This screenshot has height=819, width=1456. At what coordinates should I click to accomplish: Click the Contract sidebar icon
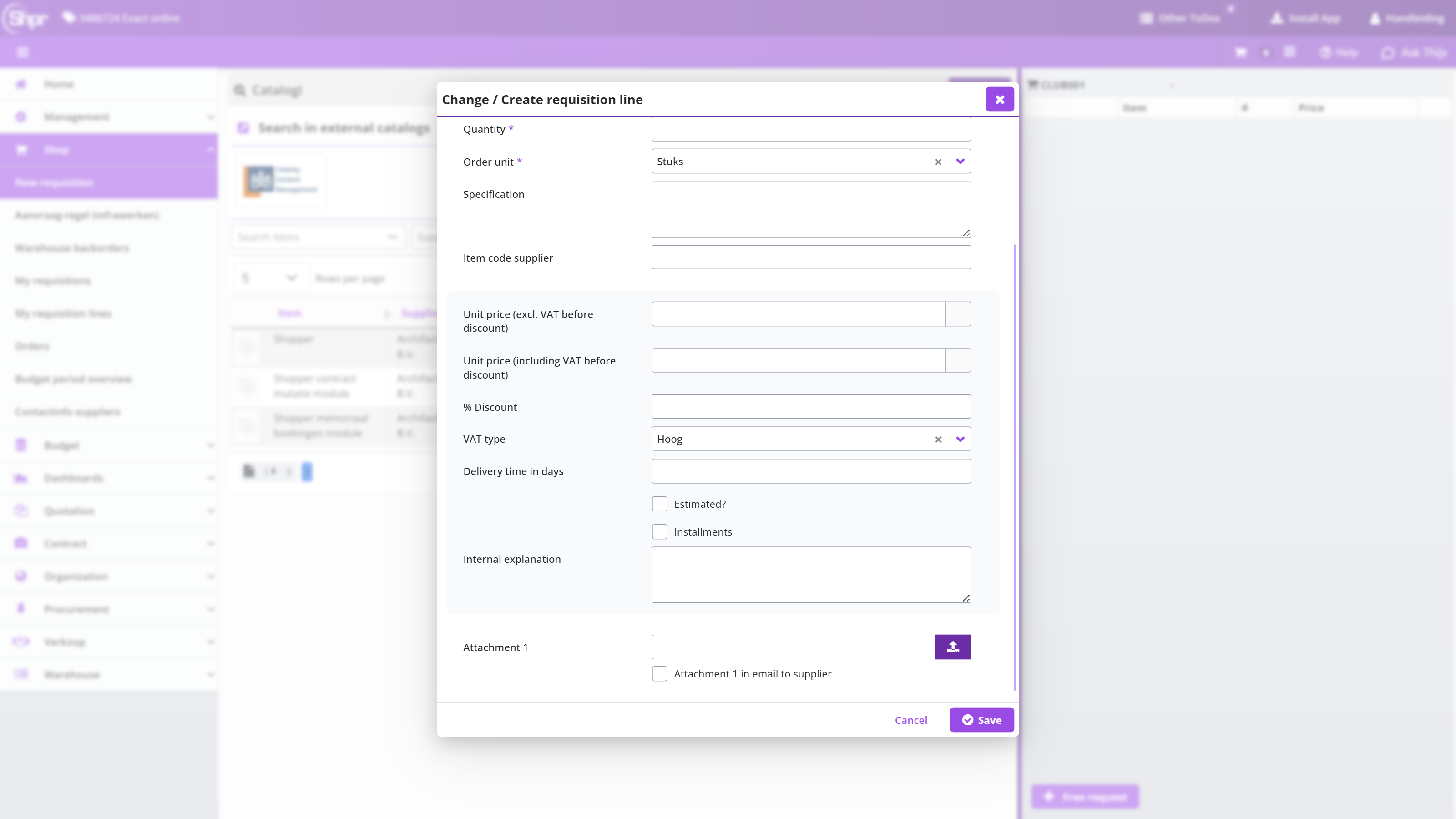tap(21, 543)
